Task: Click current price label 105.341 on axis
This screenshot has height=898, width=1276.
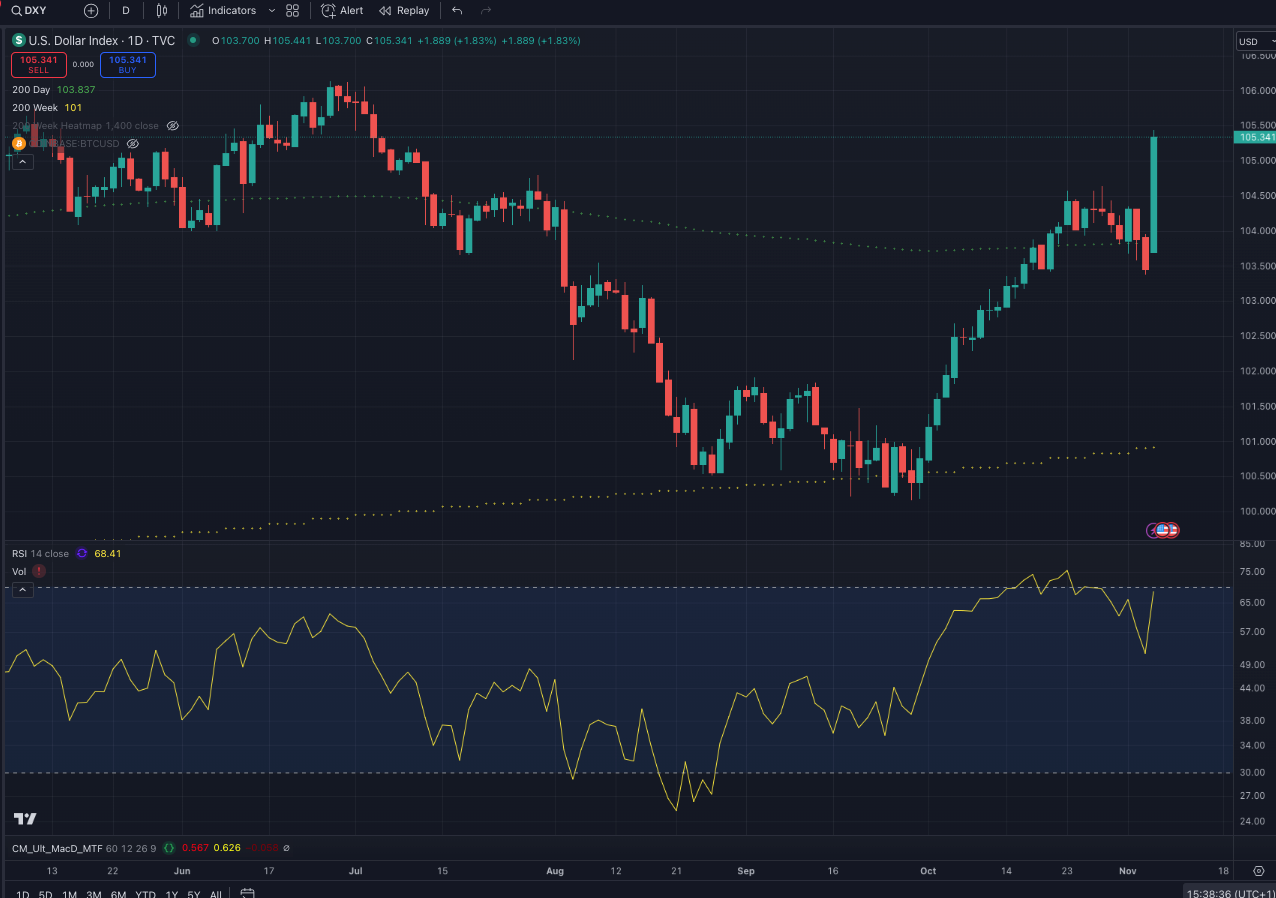Action: (x=1256, y=137)
